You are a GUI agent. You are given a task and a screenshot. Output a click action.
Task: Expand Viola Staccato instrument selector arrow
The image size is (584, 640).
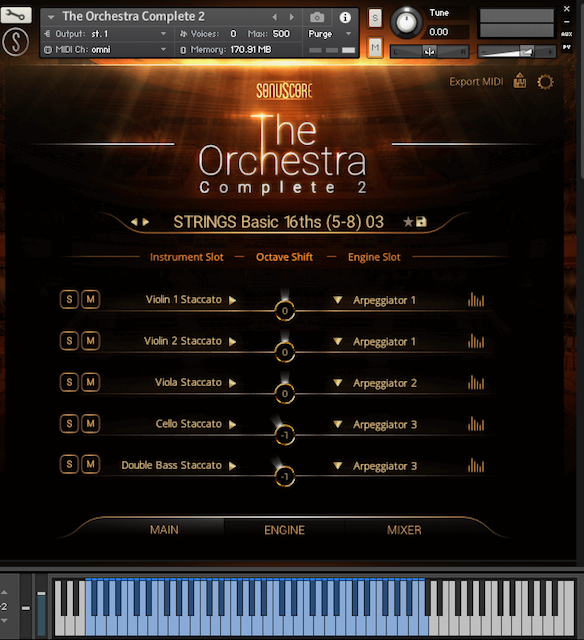pos(232,383)
